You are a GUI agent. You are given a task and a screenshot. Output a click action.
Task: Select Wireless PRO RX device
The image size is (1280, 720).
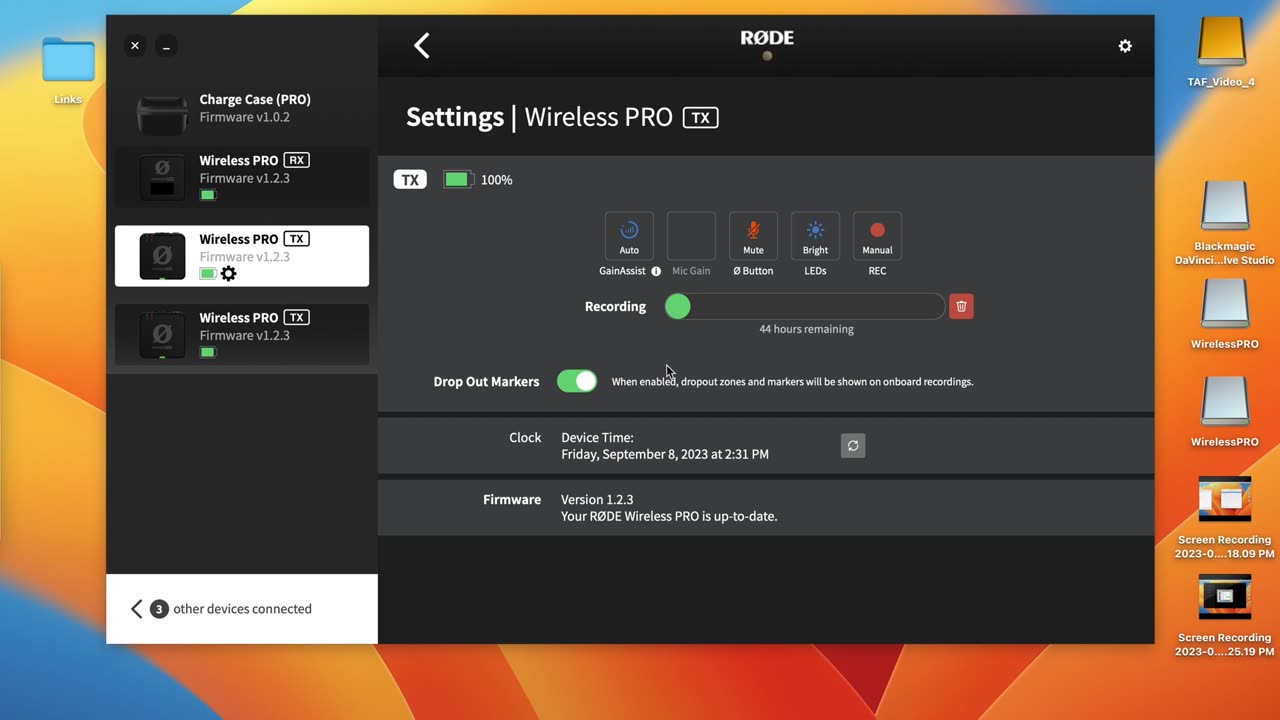[x=242, y=177]
